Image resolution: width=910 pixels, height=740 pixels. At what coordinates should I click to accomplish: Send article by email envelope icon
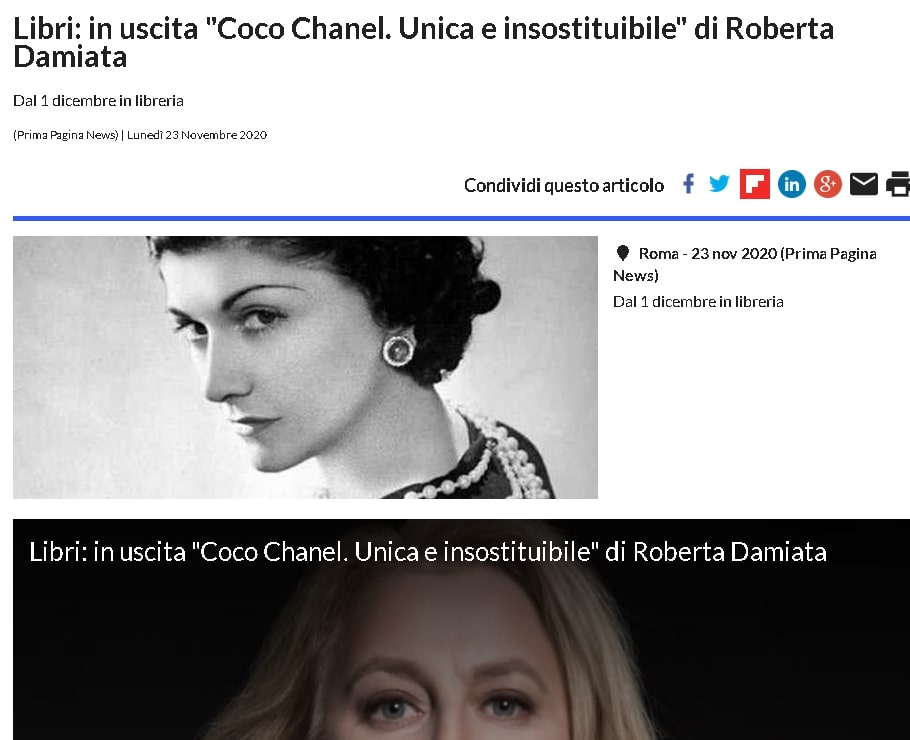tap(864, 184)
